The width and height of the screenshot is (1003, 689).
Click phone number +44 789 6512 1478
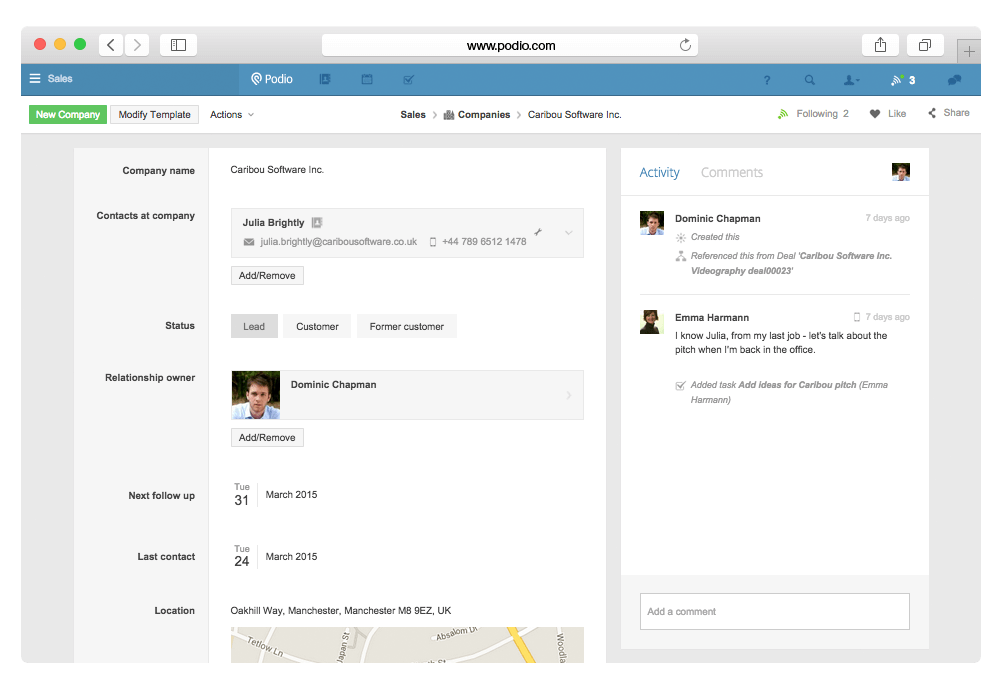(x=484, y=242)
